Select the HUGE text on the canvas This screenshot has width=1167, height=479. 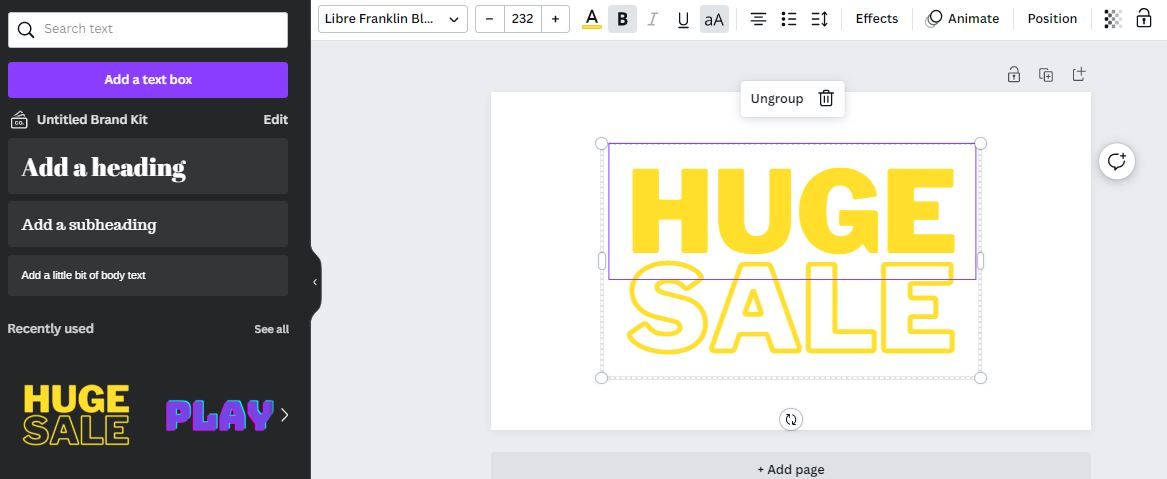[x=792, y=211]
